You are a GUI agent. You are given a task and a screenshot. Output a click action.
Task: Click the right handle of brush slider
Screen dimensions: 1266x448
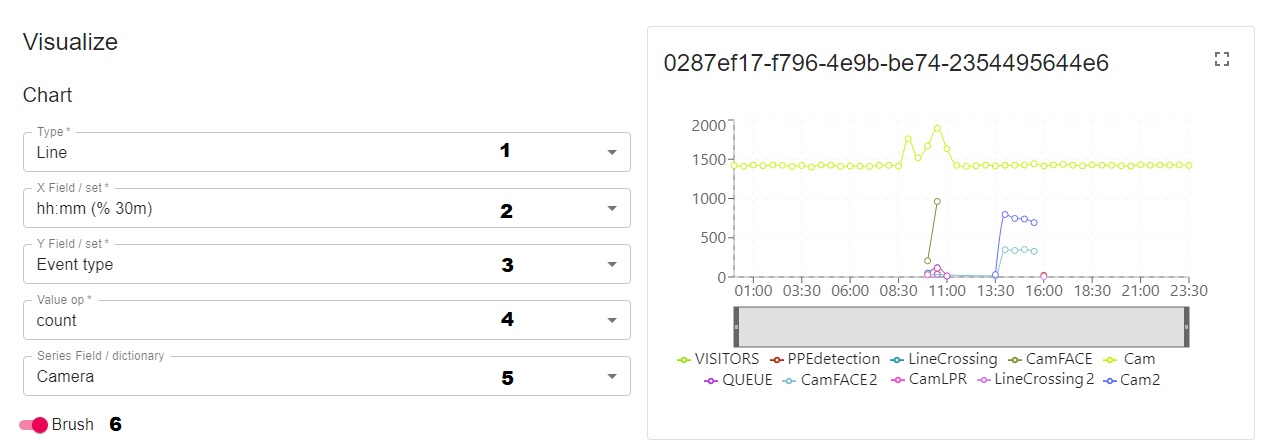point(1186,327)
